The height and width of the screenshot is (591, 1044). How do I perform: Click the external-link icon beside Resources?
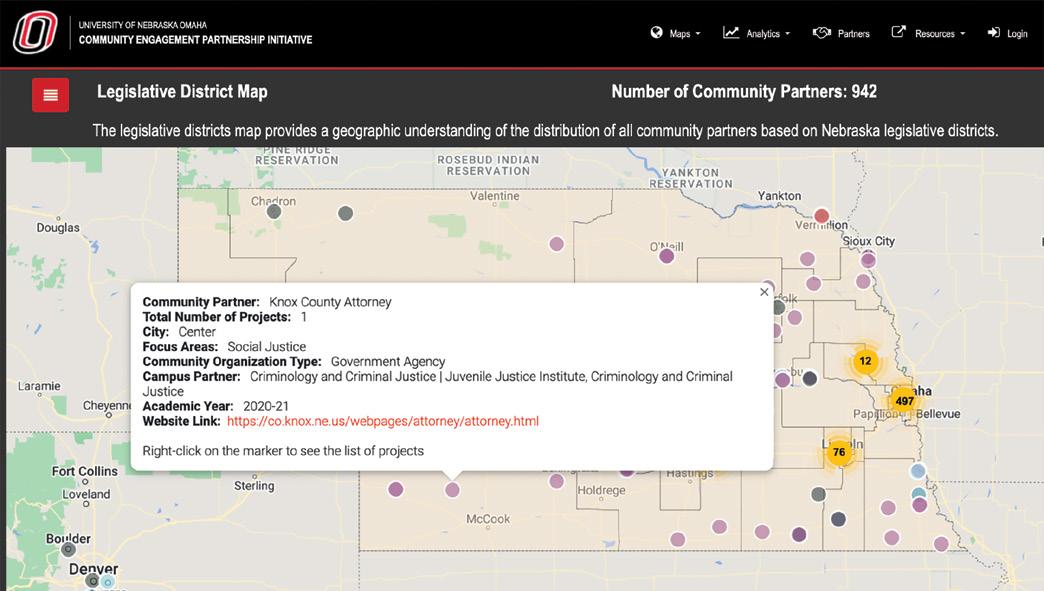898,32
